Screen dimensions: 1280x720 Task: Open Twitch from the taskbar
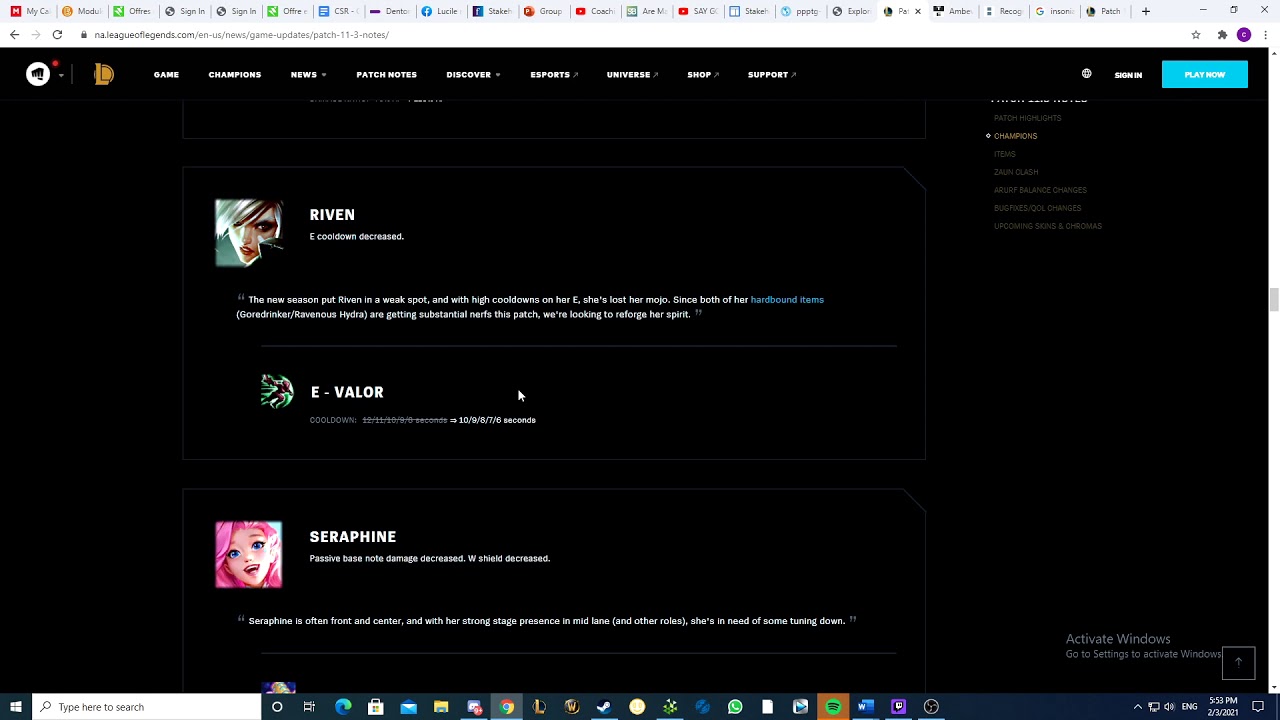(x=898, y=707)
